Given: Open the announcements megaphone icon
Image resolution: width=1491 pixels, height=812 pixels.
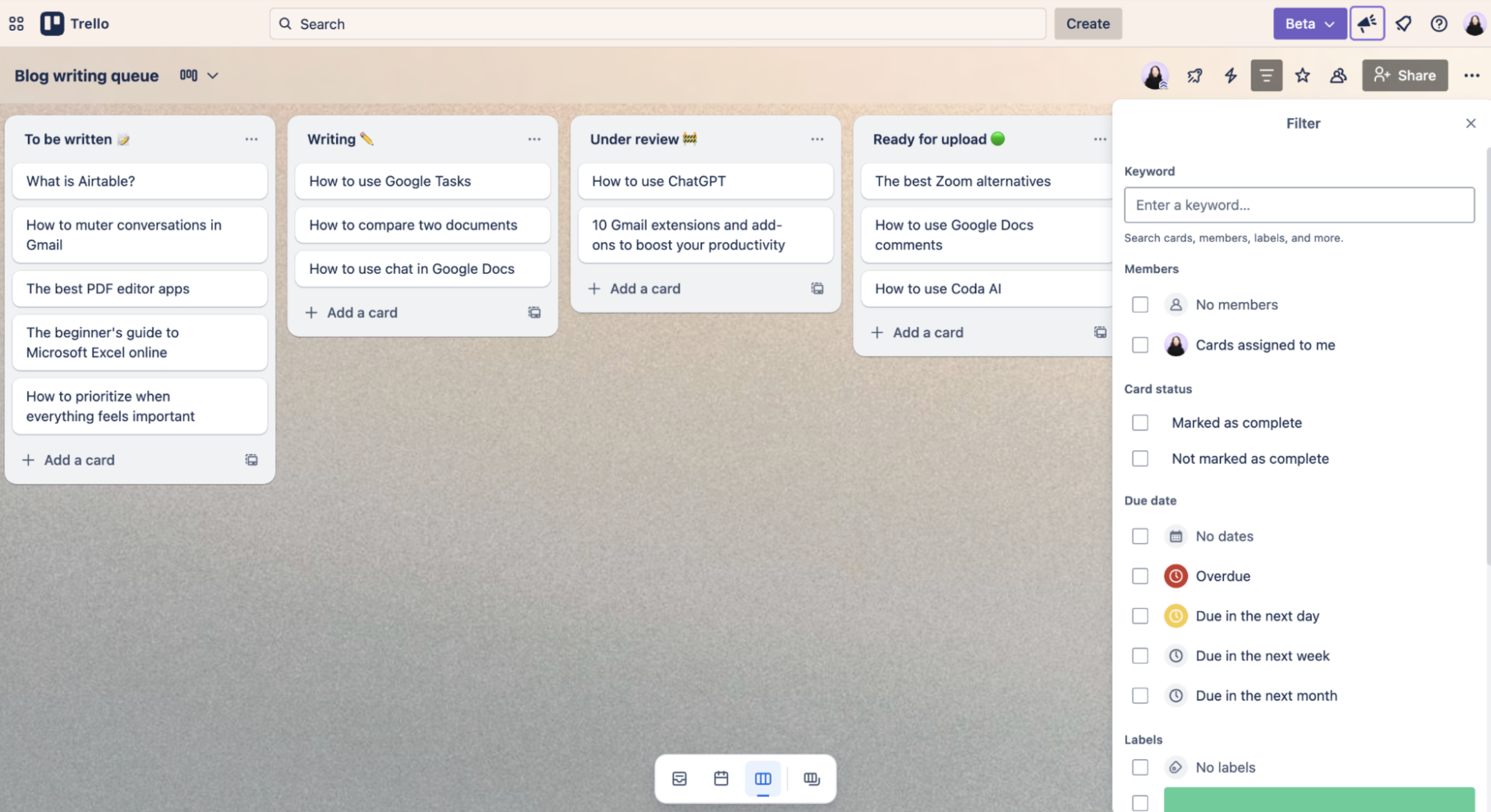Looking at the screenshot, I should point(1367,24).
